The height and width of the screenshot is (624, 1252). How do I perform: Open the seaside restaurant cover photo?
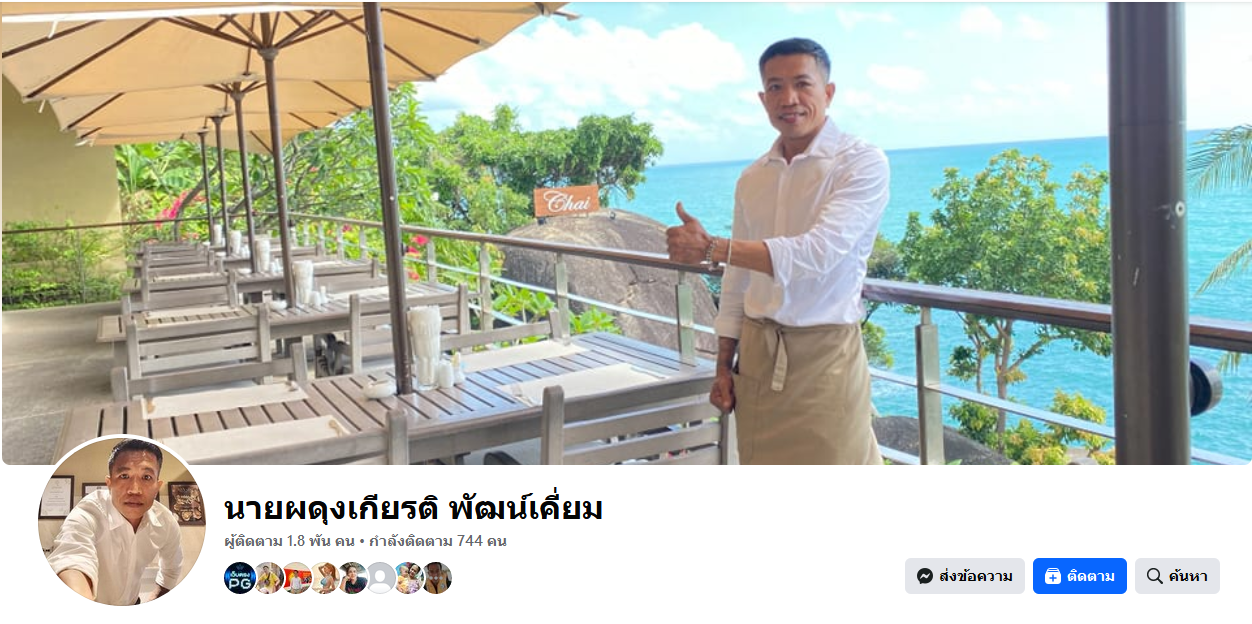click(626, 232)
